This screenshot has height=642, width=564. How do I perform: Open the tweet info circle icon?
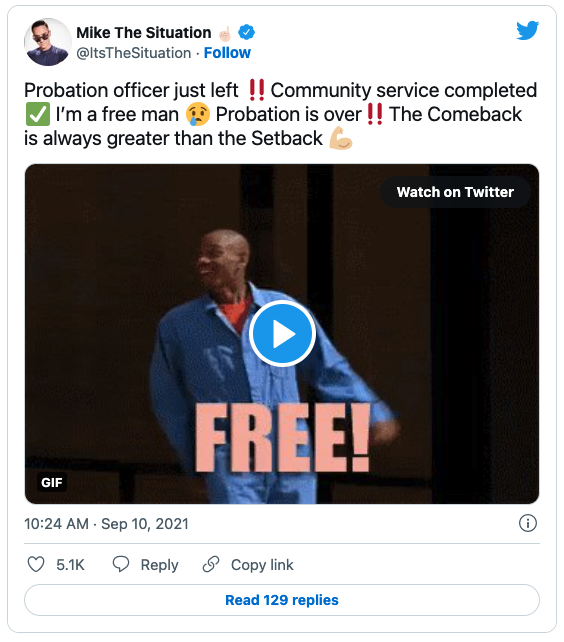[528, 523]
